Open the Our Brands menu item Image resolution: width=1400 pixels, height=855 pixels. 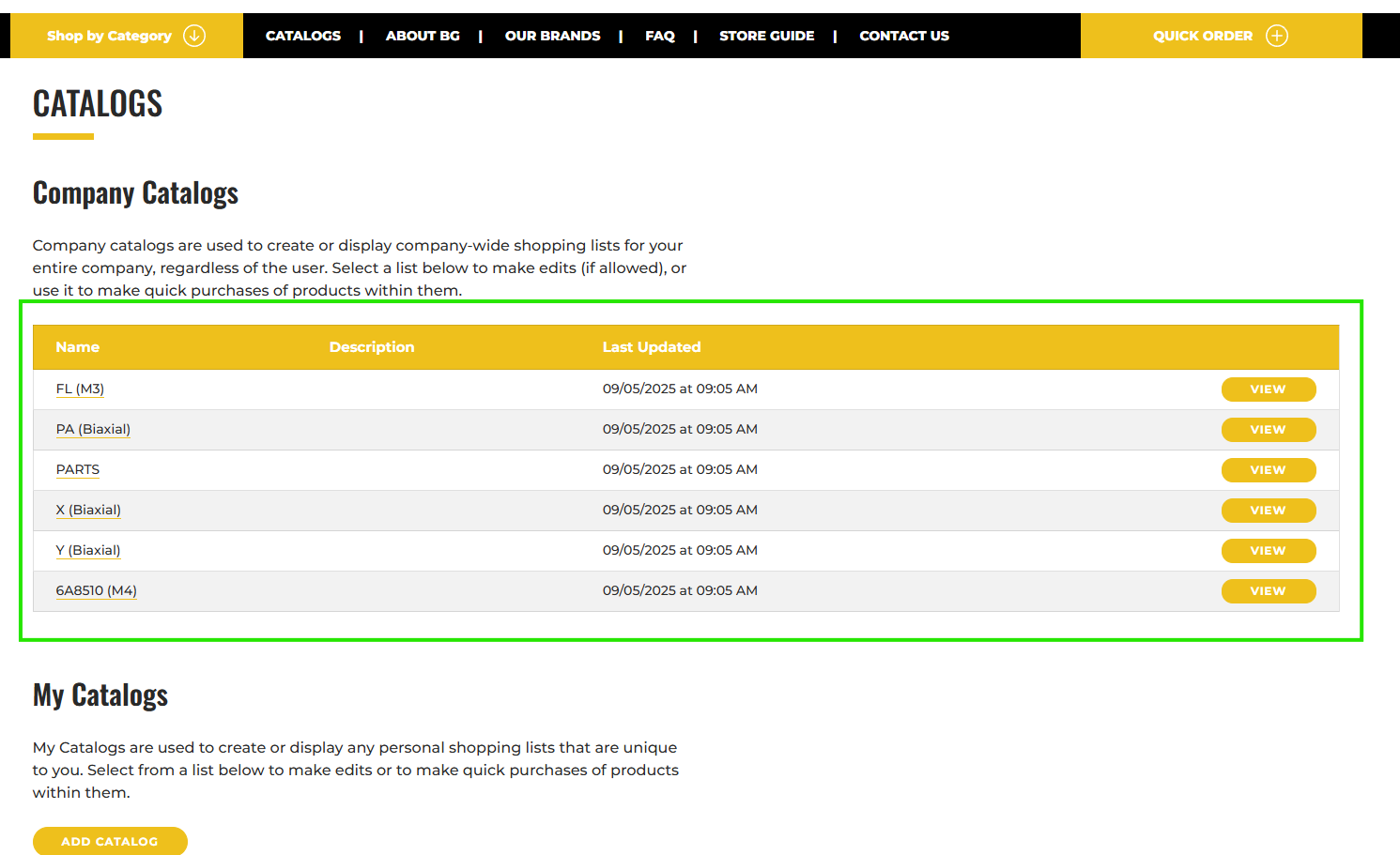pos(552,36)
